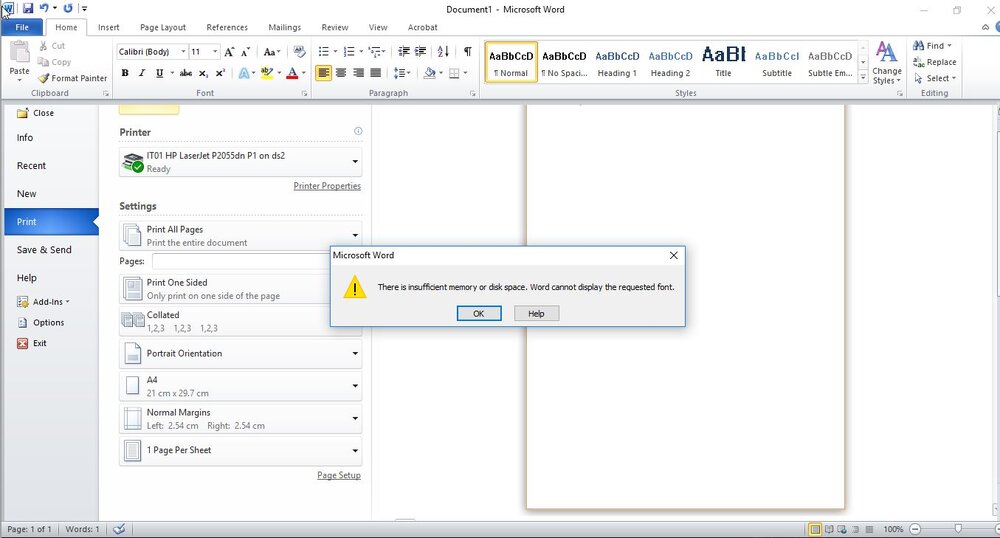
Task: Toggle Subscript formatting
Action: point(203,73)
